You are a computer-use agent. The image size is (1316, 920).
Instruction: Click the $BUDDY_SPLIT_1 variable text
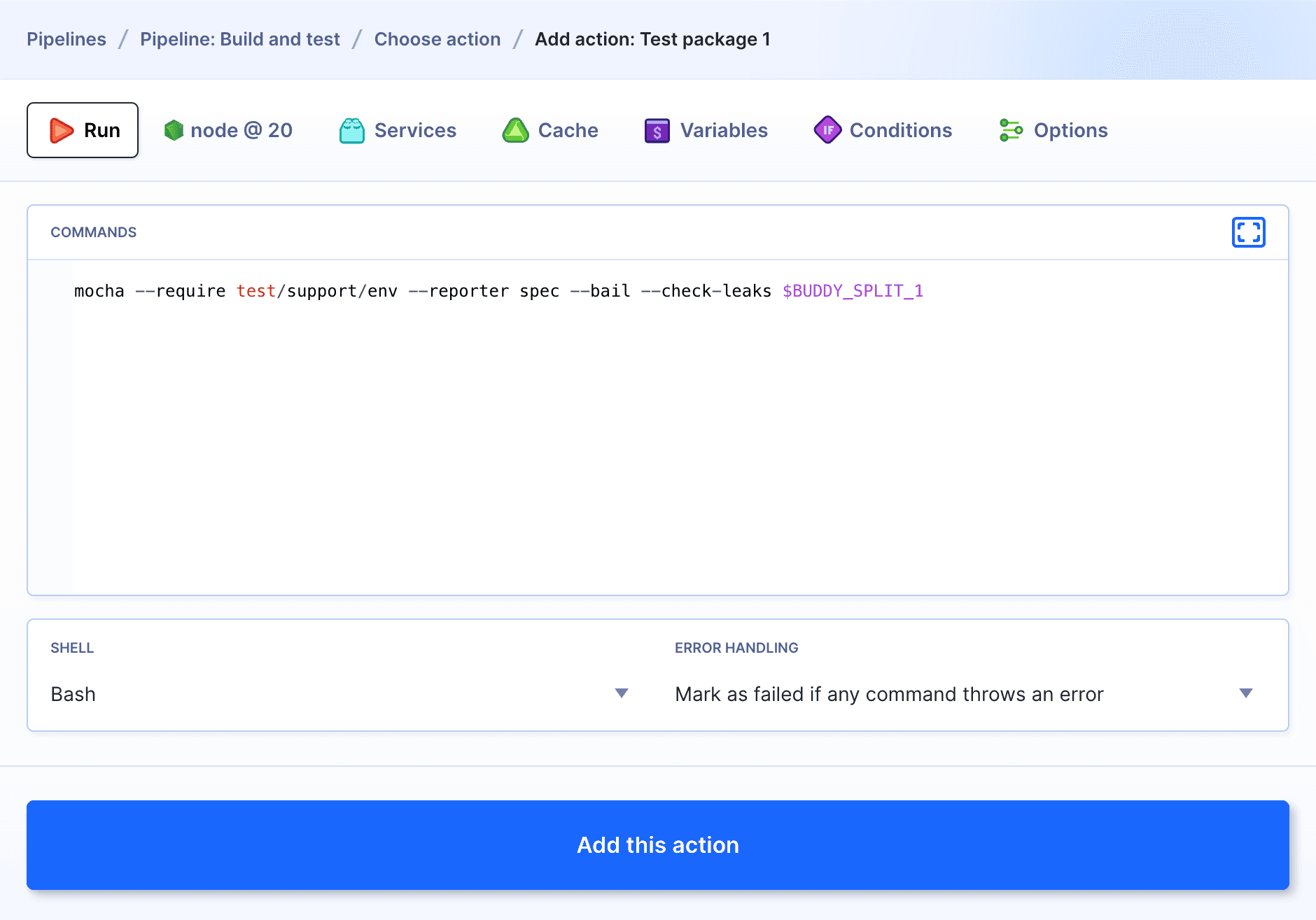coord(853,290)
